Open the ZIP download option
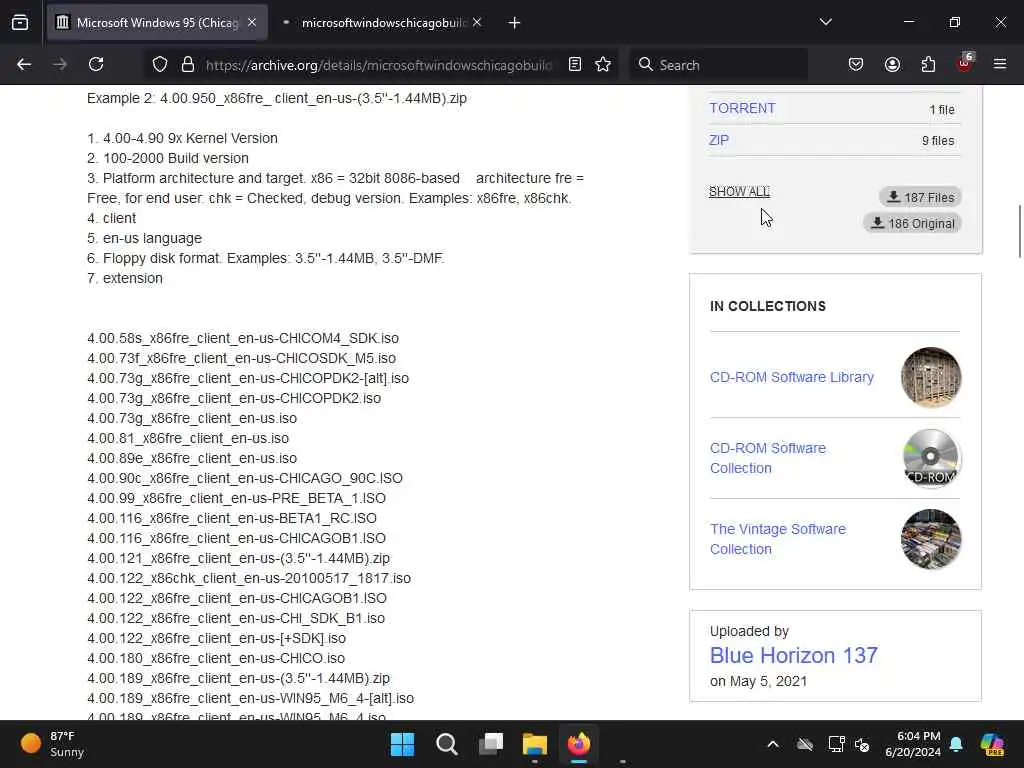1024x768 pixels. click(x=719, y=140)
